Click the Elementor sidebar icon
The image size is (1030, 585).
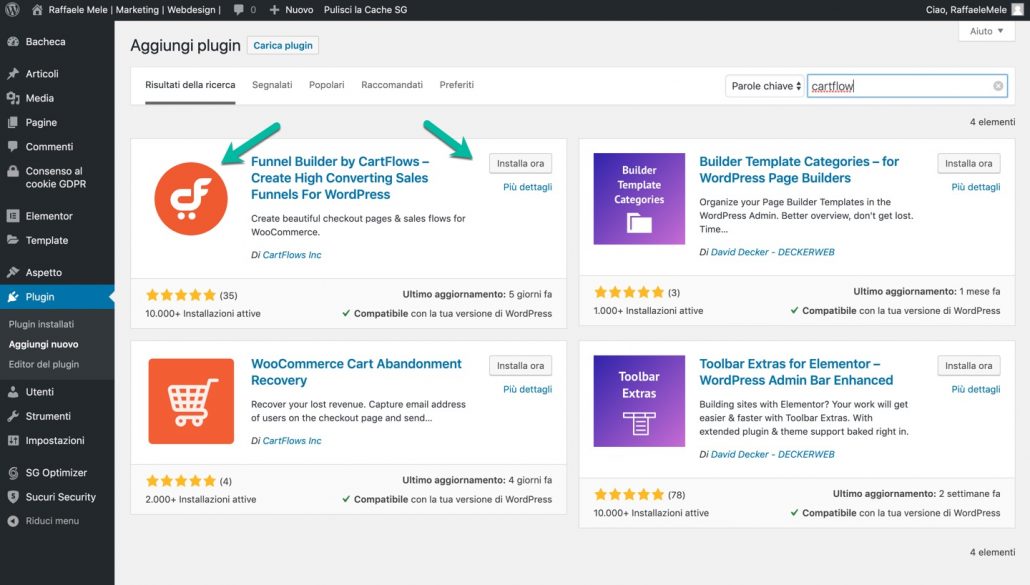point(13,216)
